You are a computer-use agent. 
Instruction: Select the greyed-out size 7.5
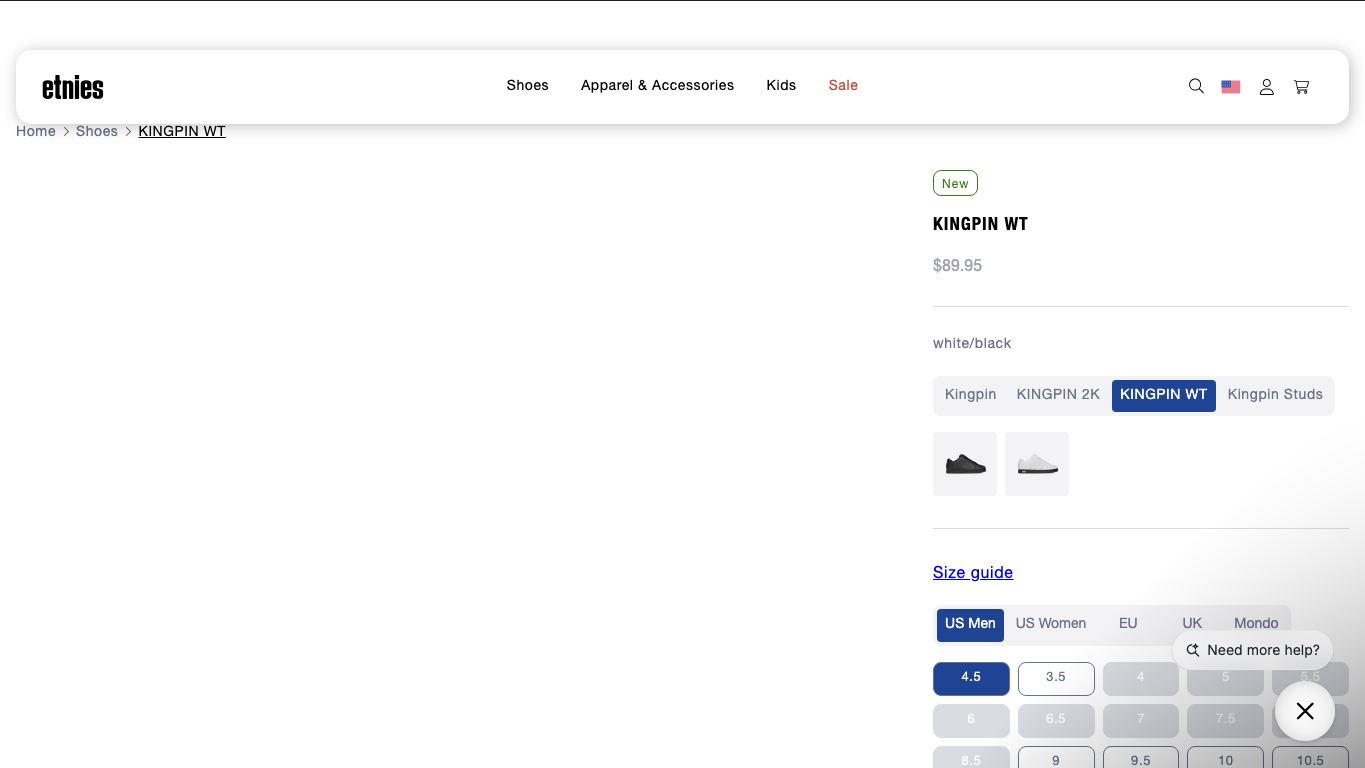coord(1225,720)
